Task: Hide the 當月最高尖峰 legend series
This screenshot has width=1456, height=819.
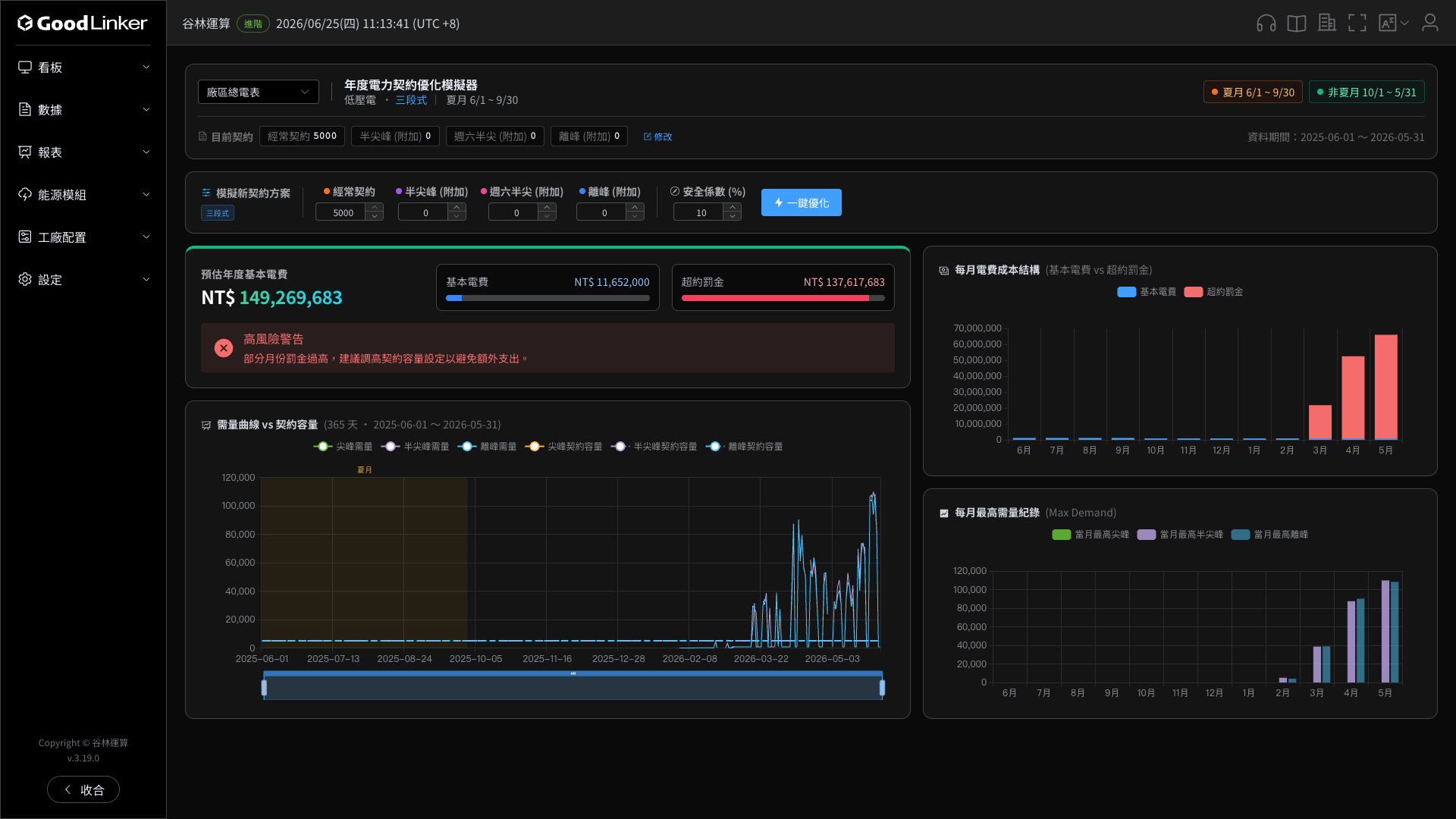Action: [x=1090, y=535]
